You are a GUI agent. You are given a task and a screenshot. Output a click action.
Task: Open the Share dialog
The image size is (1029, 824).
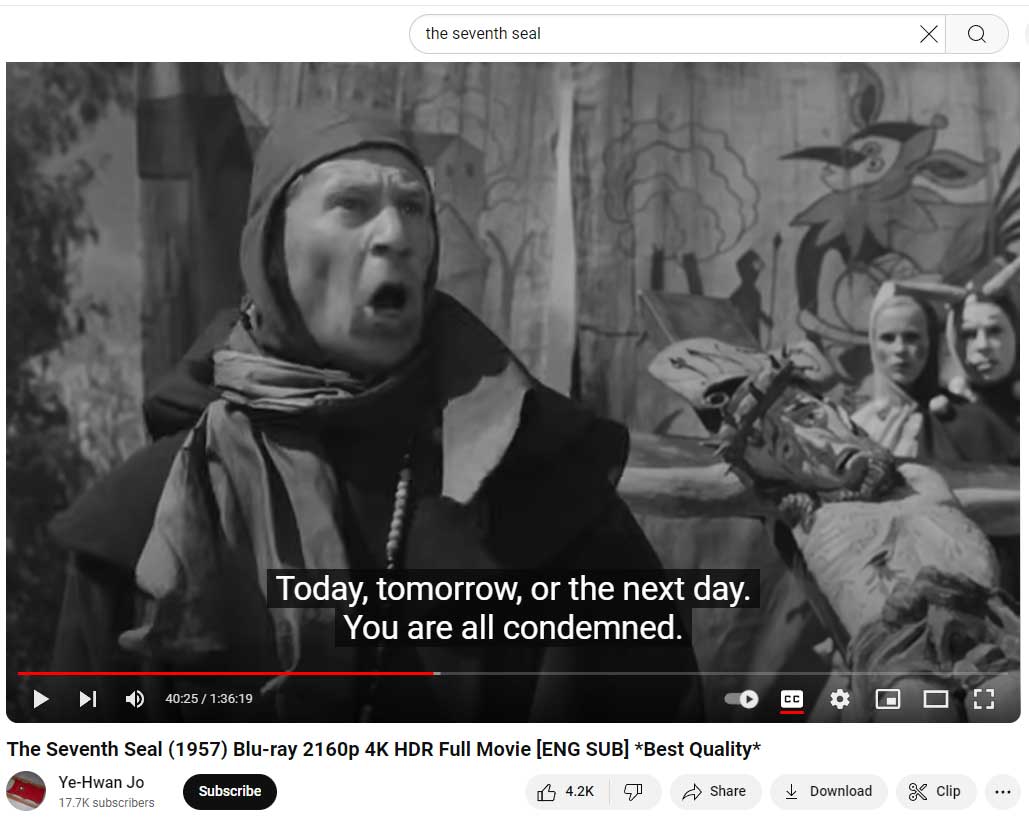pyautogui.click(x=715, y=792)
